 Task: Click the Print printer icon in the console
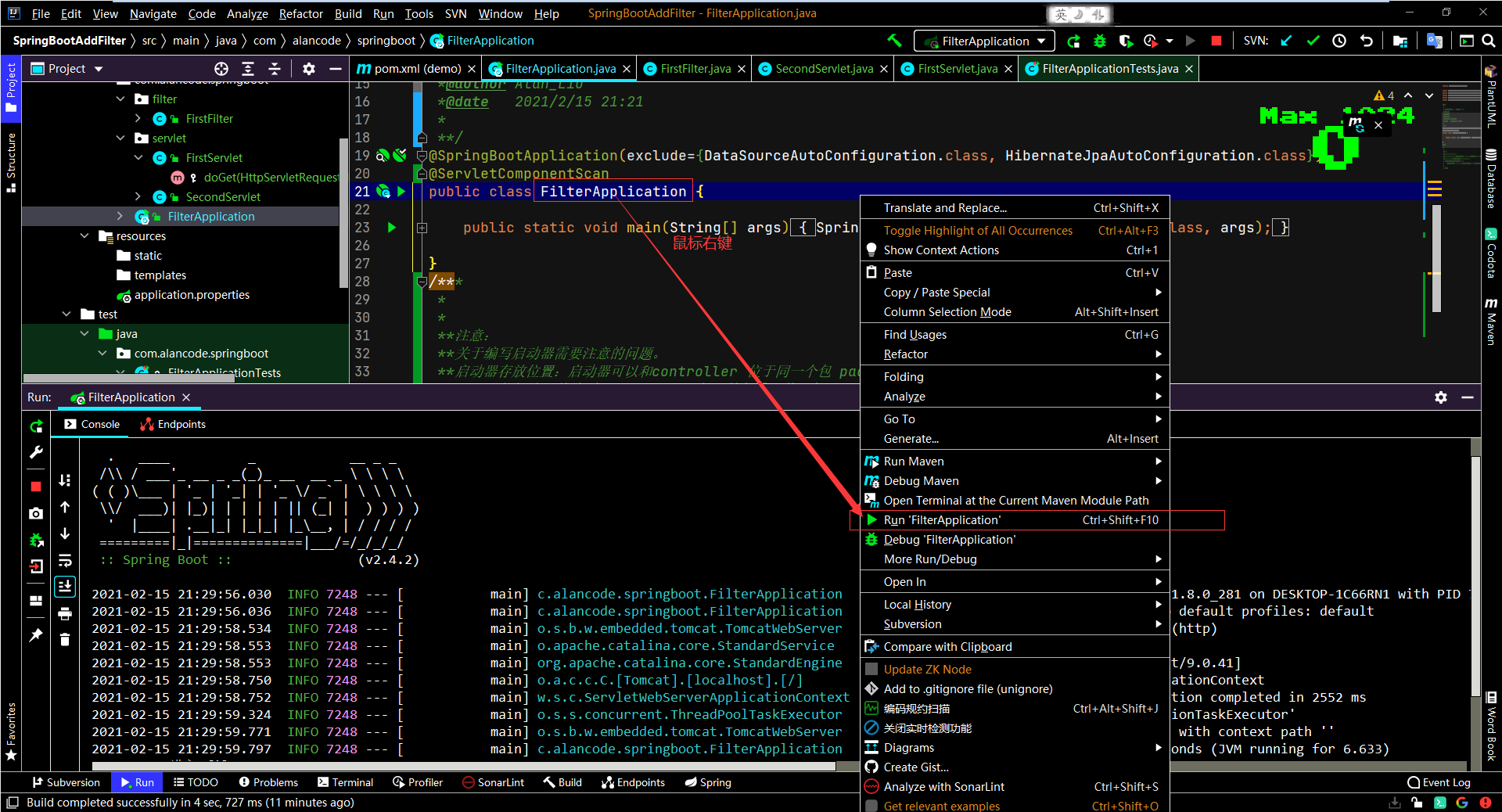[x=65, y=613]
